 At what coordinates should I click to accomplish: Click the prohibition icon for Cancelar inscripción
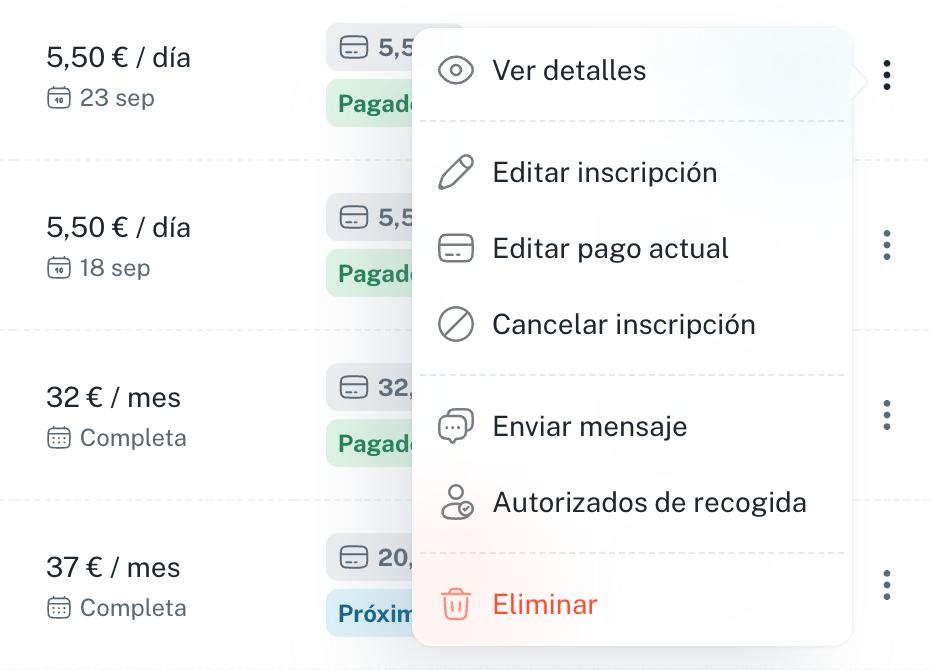coord(456,325)
